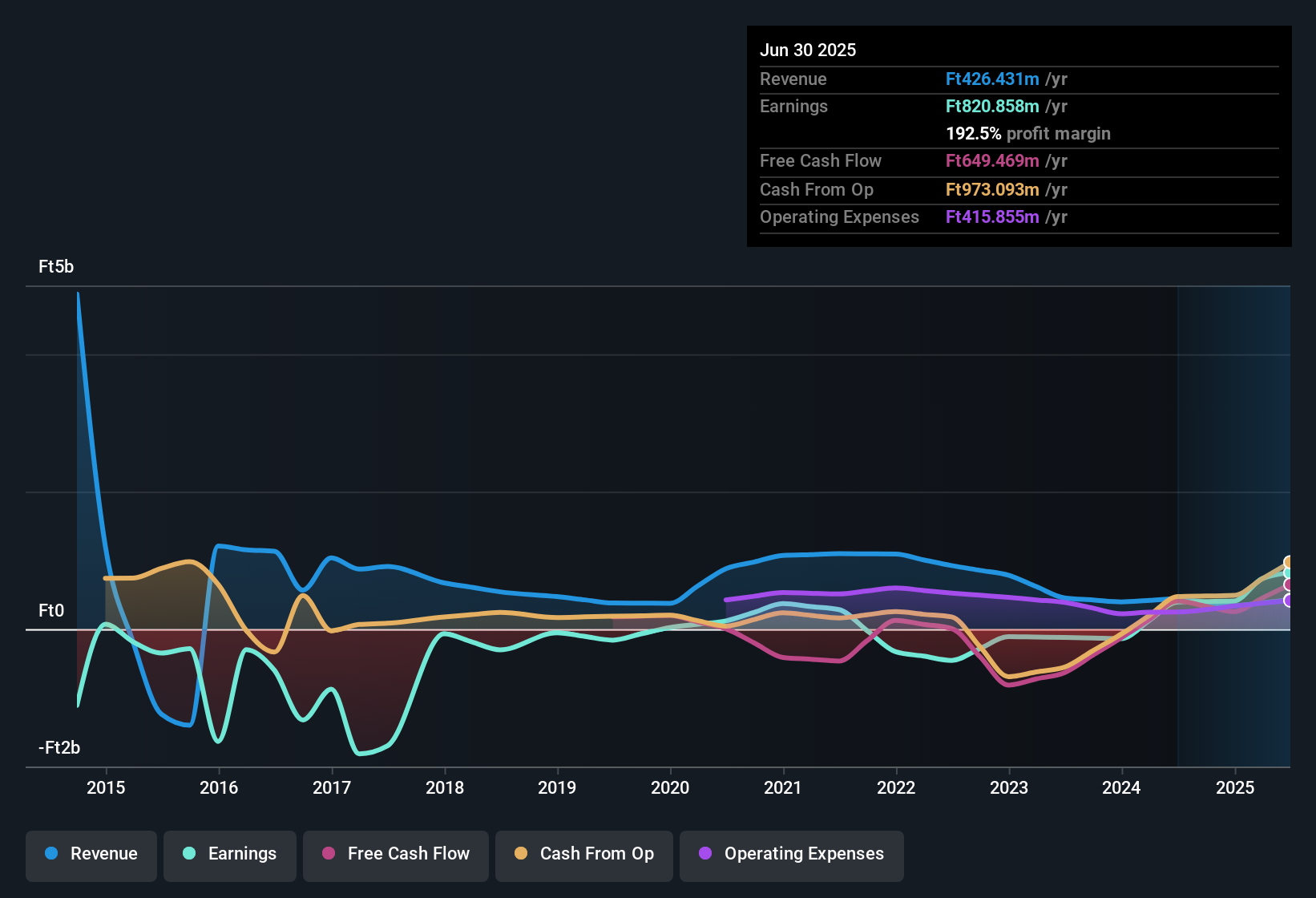The width and height of the screenshot is (1316, 898).
Task: Toggle the Earnings series legend button
Action: tap(230, 854)
